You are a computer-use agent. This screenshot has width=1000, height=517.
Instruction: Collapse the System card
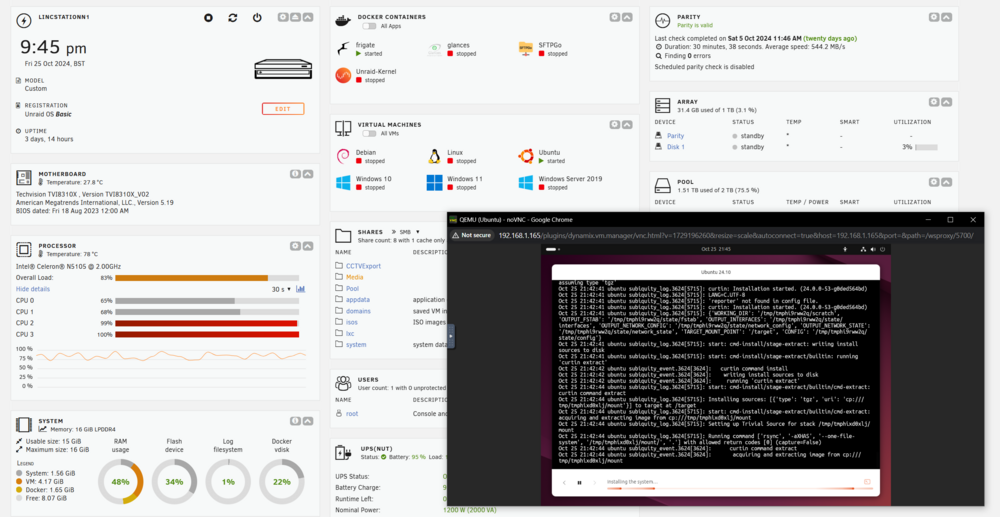pos(307,421)
